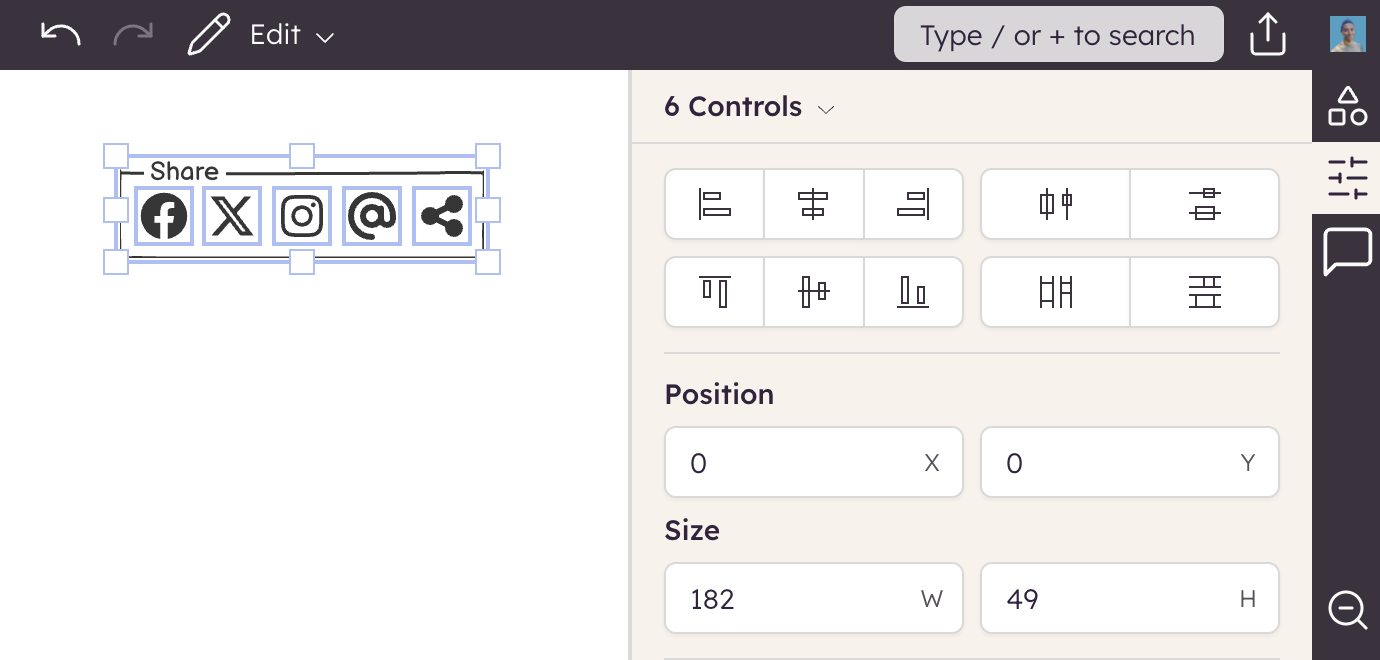Image resolution: width=1380 pixels, height=660 pixels.
Task: Select the Facebook icon on canvas
Action: click(x=164, y=216)
